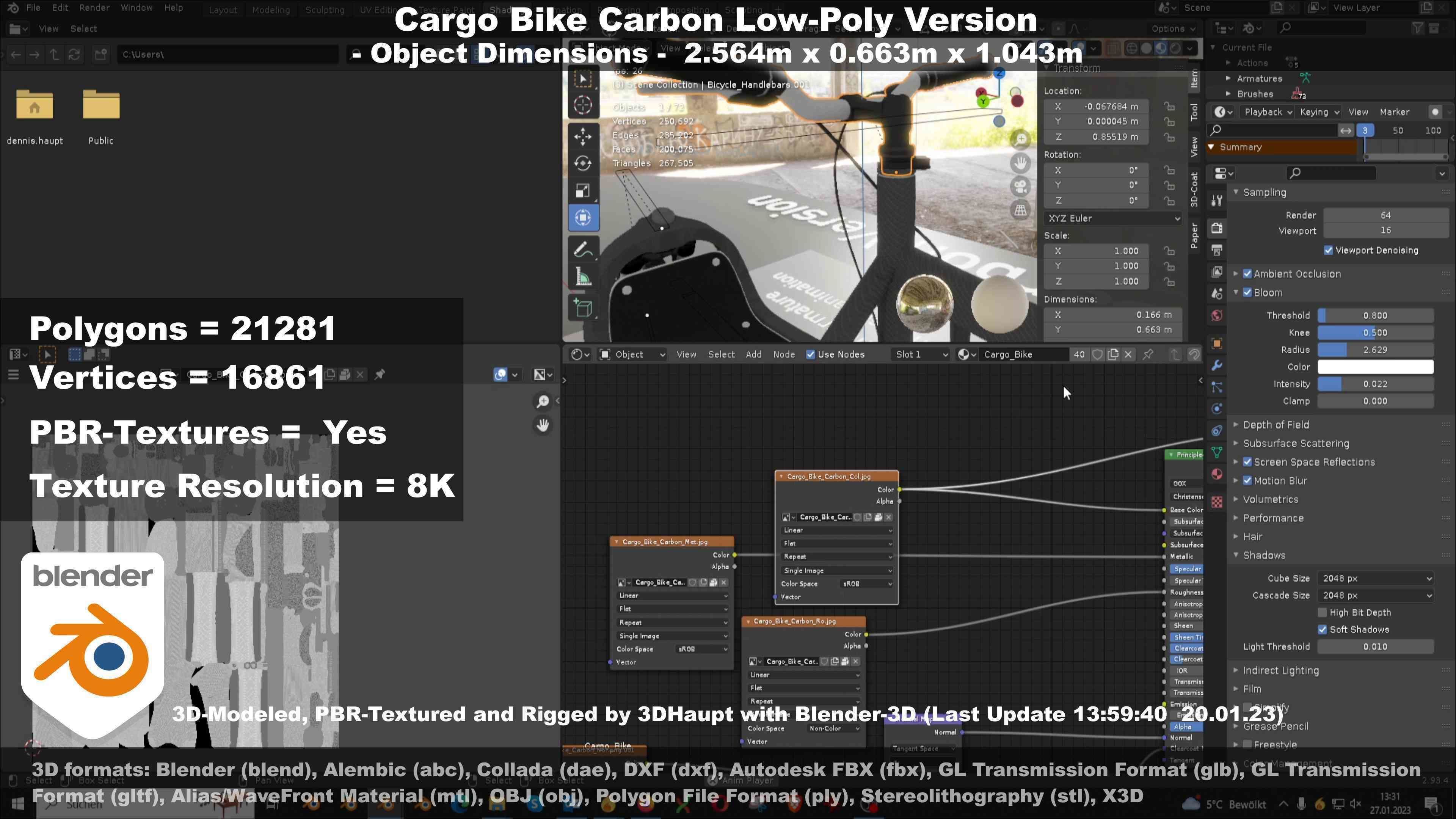Click the pan hand icon in the image editor

pos(543,425)
